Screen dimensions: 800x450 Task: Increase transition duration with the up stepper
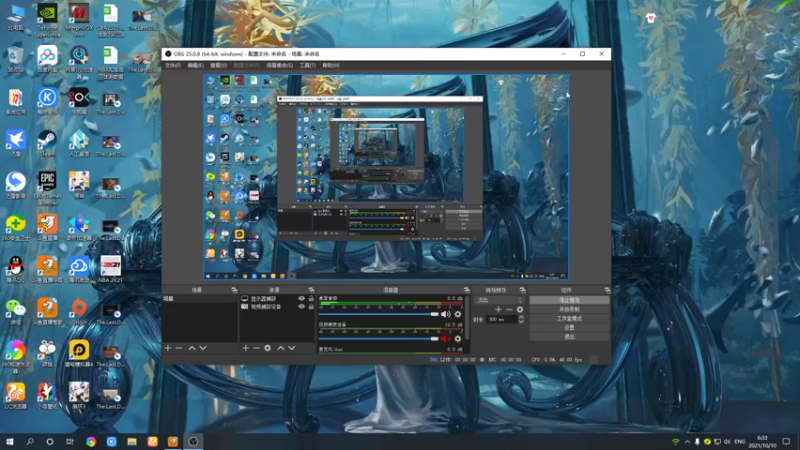pos(521,317)
